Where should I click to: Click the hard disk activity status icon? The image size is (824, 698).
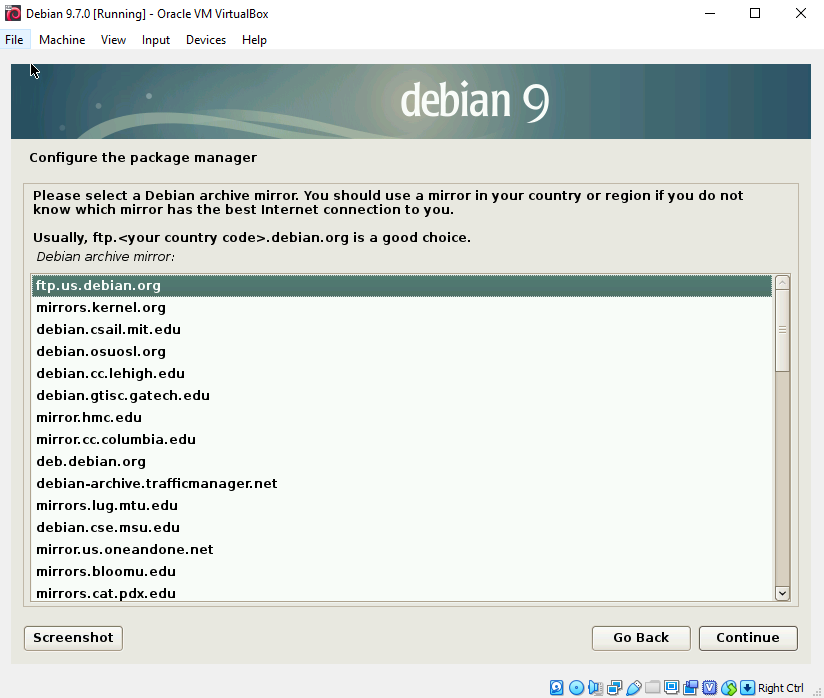(x=557, y=687)
